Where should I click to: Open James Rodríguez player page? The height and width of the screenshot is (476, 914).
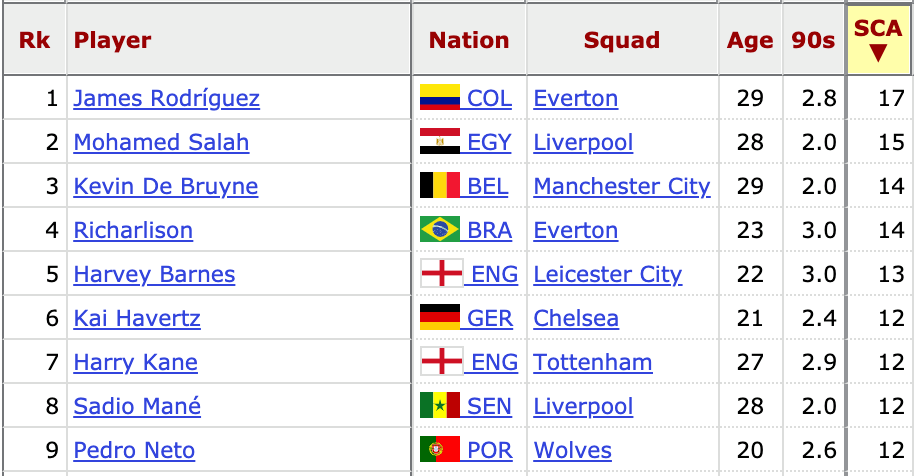tap(167, 98)
